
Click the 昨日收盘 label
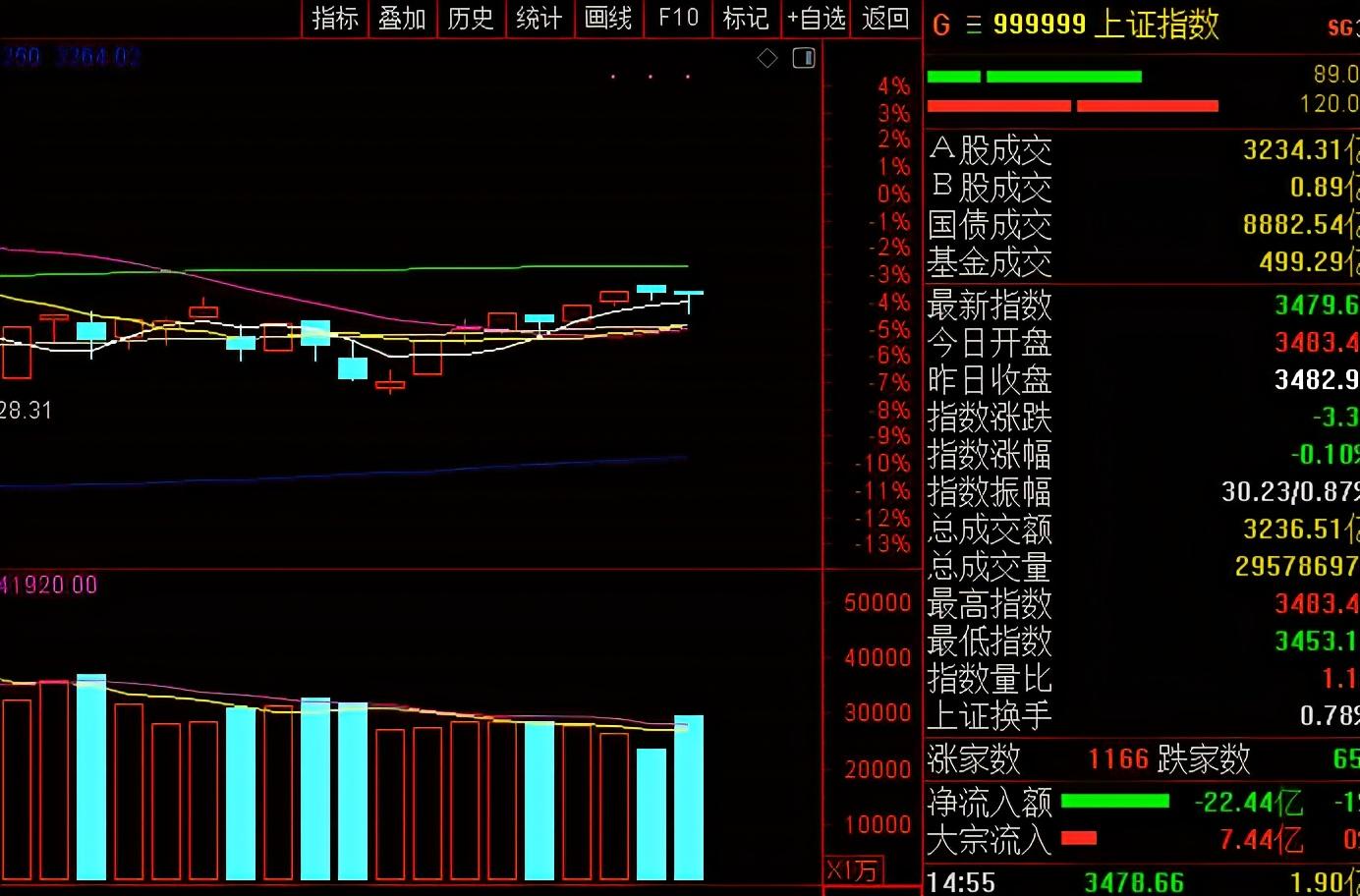[990, 380]
